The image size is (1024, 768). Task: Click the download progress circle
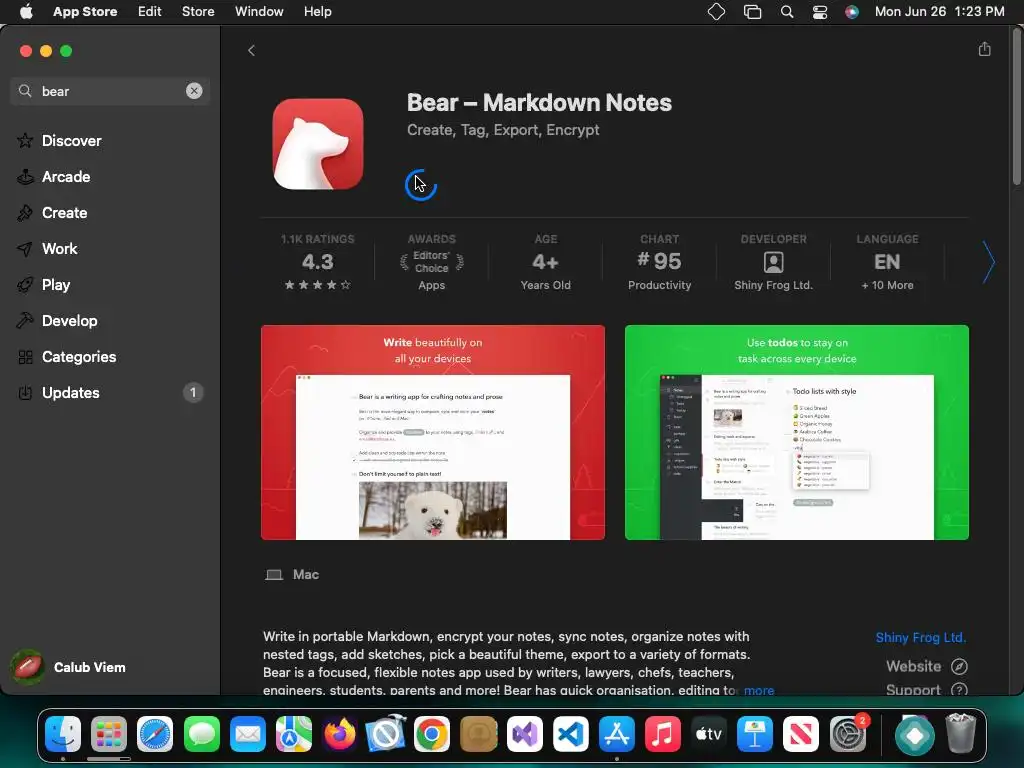pyautogui.click(x=421, y=185)
